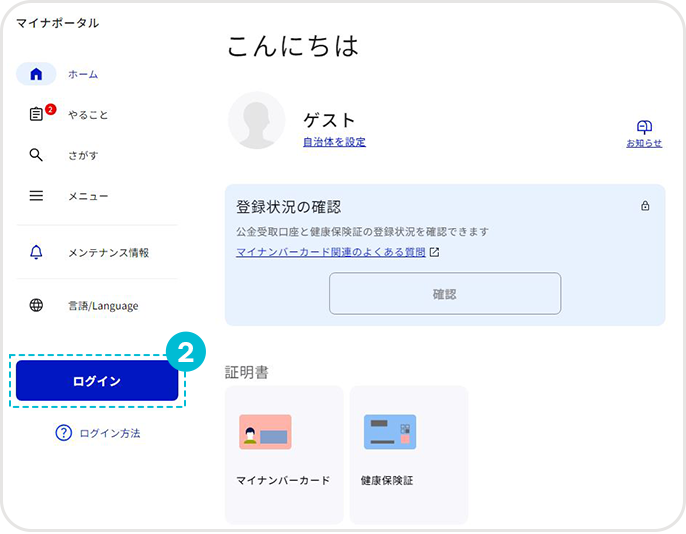Open the マイナンバーカード certificate card

tap(284, 455)
